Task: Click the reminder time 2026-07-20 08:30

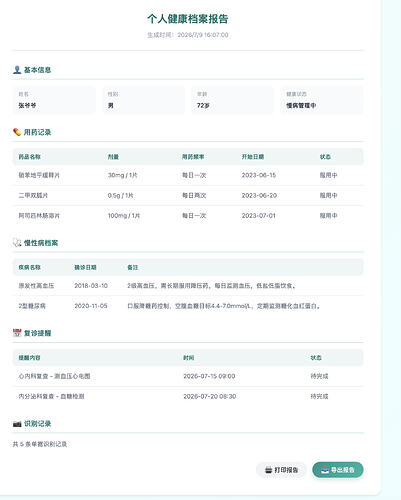Action: (210, 396)
